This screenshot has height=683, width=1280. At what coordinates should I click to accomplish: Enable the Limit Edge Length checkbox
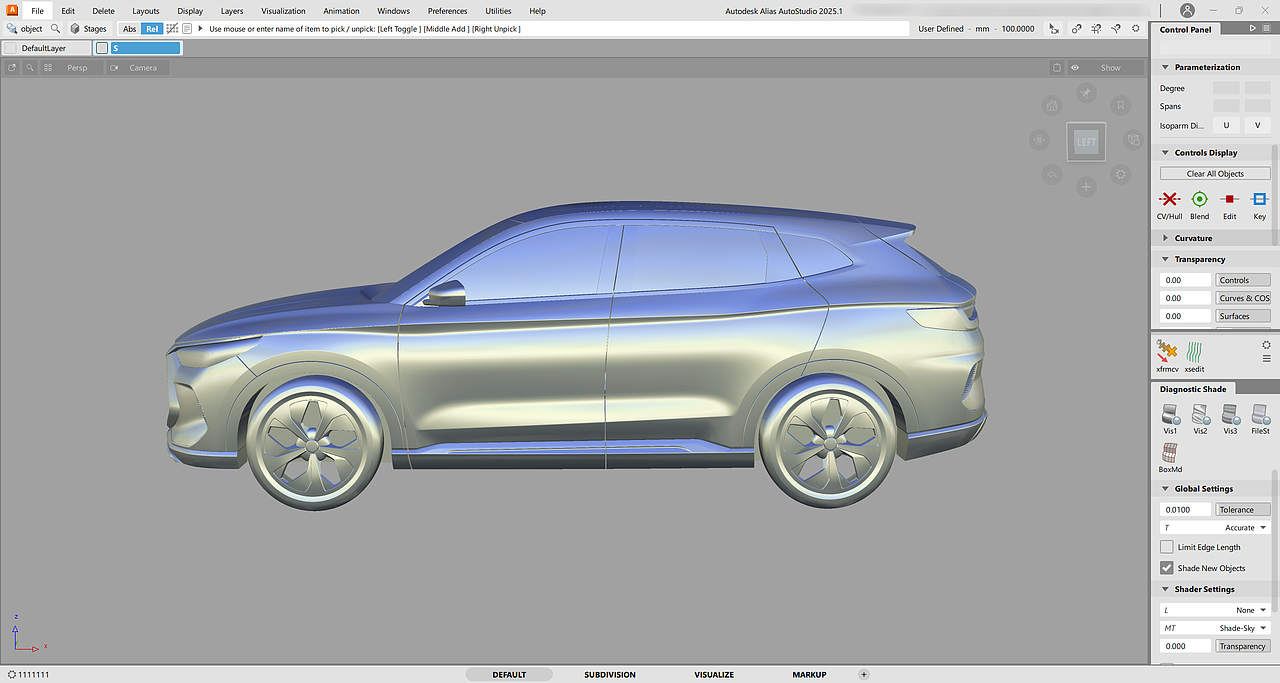(x=1166, y=547)
